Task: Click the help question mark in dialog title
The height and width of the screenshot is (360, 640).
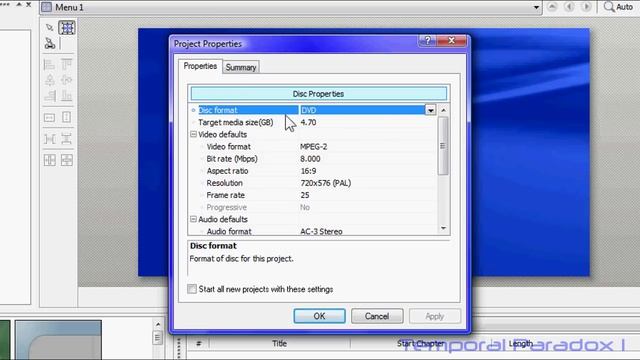Action: [427, 40]
